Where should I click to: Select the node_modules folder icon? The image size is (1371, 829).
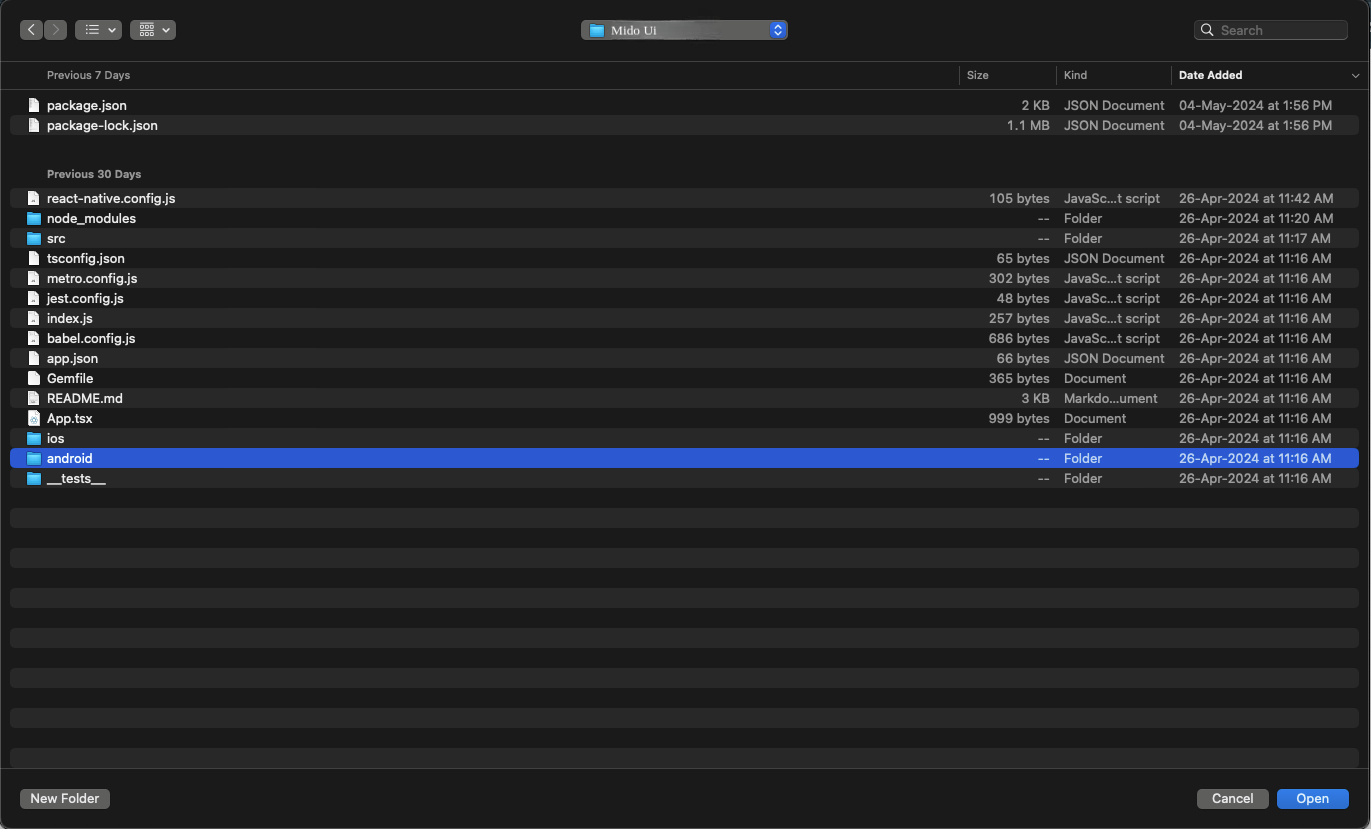tap(34, 218)
